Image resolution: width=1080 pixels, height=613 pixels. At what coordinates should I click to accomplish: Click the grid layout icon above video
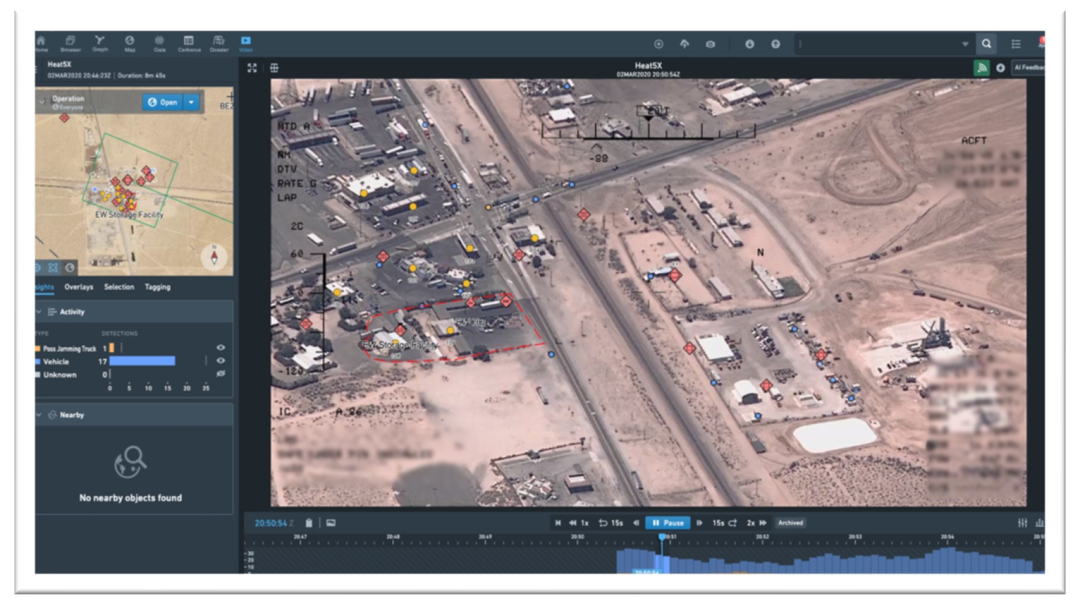click(274, 67)
